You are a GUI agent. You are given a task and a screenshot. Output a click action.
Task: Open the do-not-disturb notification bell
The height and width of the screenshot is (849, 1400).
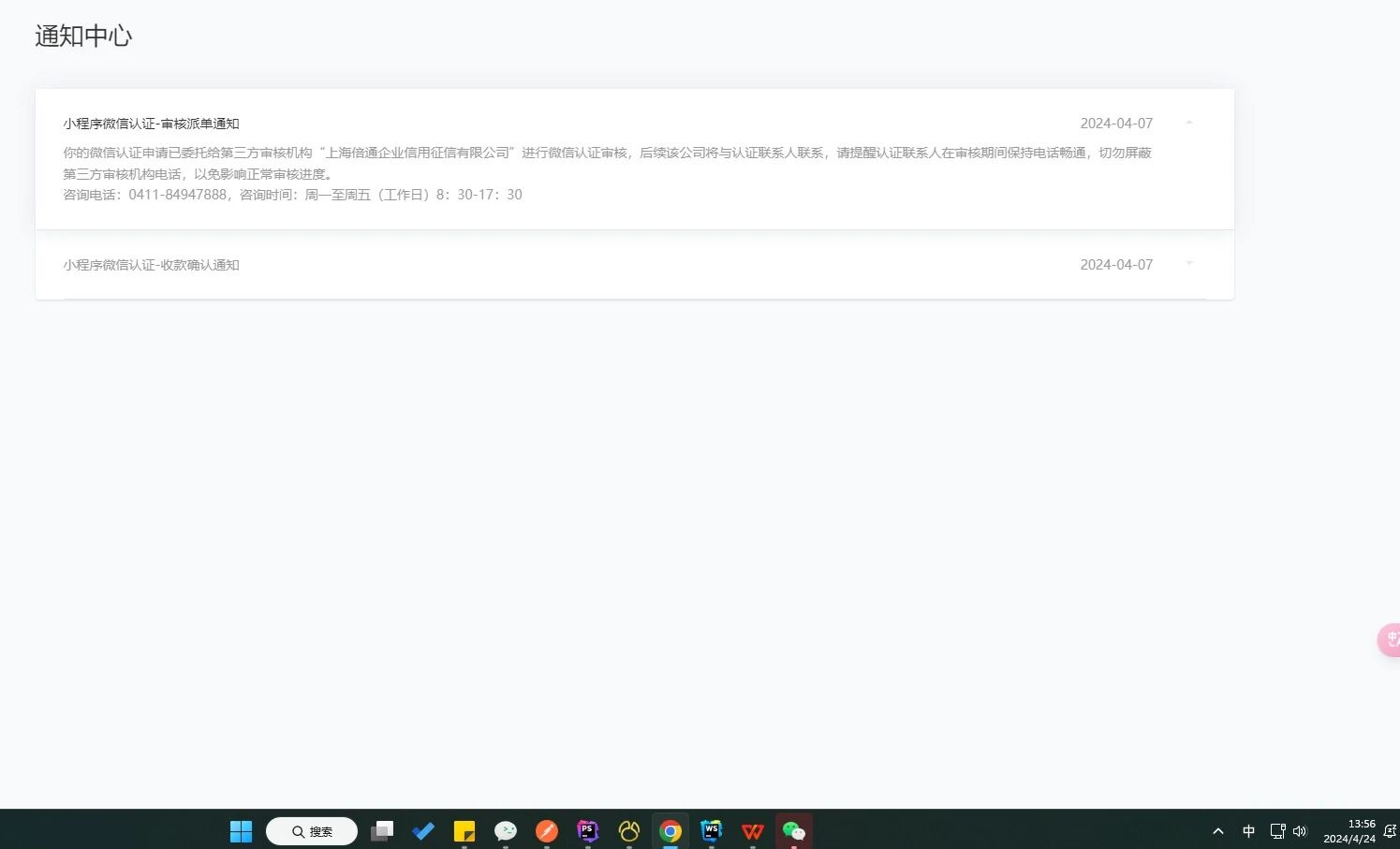(x=1390, y=831)
